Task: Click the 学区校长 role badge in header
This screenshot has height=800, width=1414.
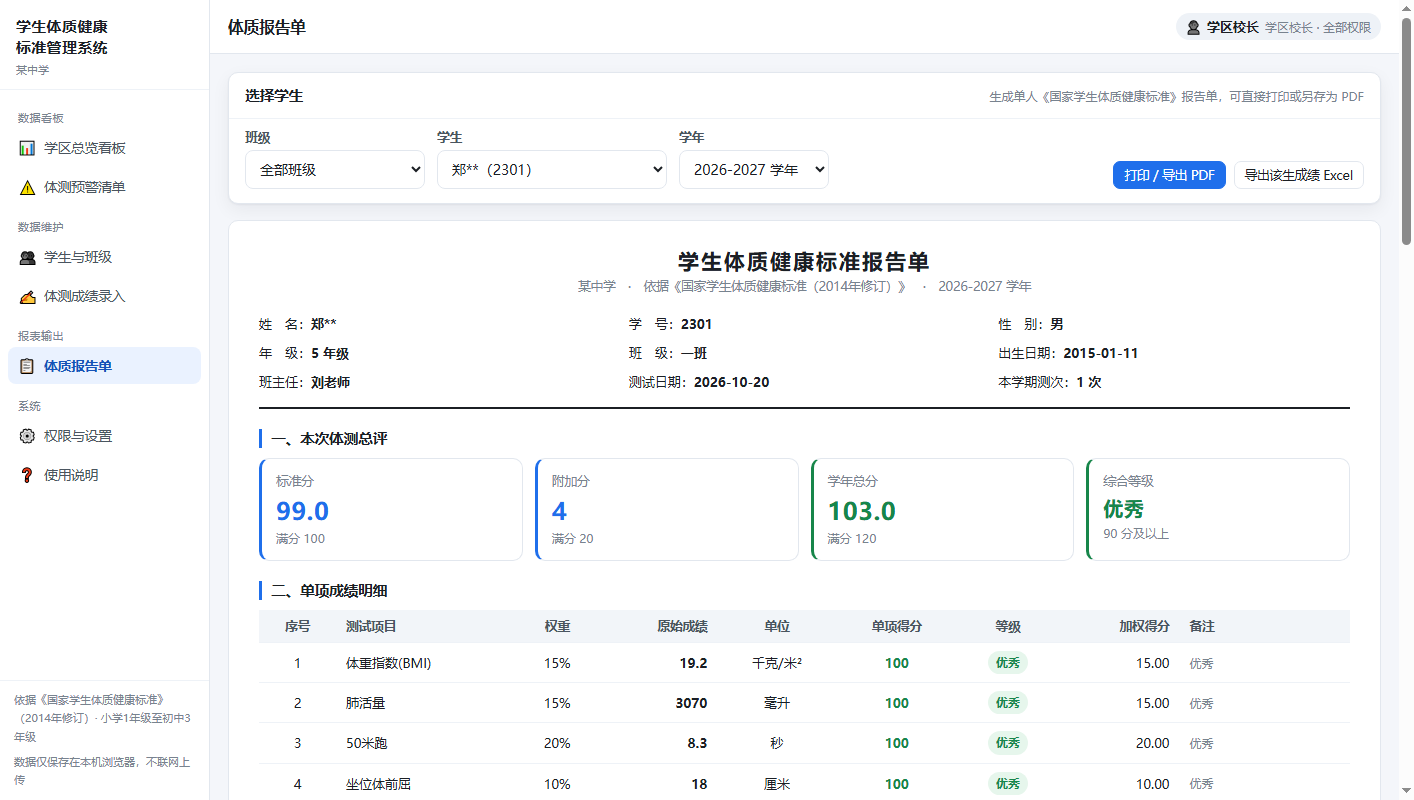Action: [1278, 28]
